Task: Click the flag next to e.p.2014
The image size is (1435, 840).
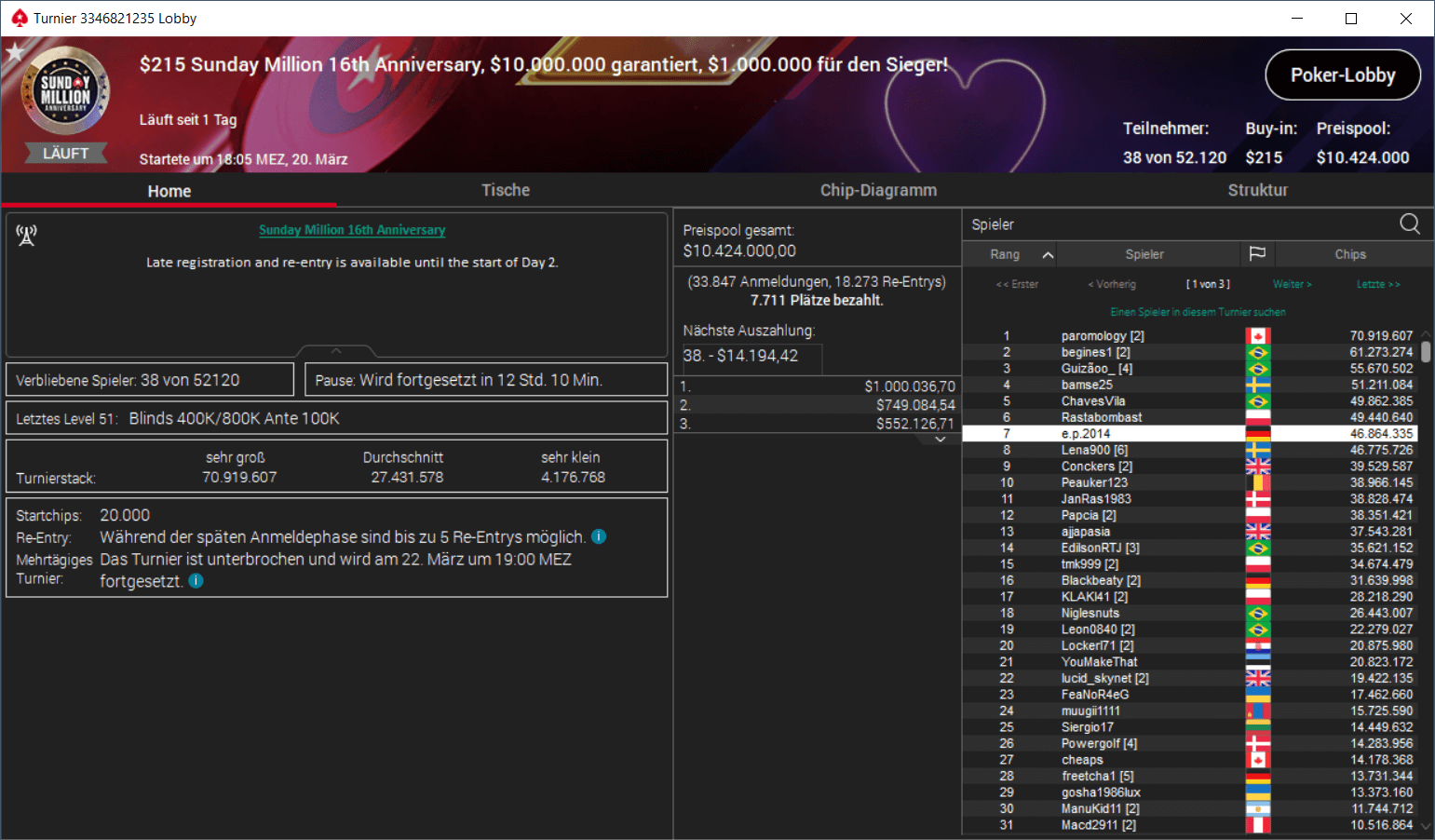Action: tap(1258, 434)
